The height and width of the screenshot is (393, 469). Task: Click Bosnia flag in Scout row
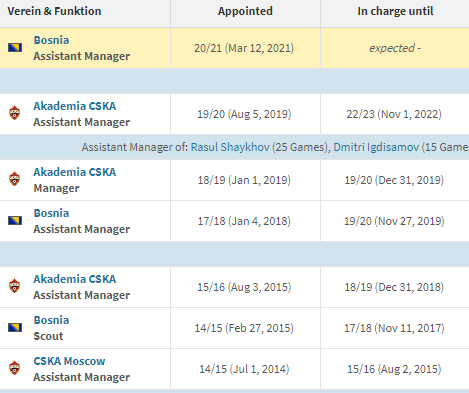pos(15,328)
